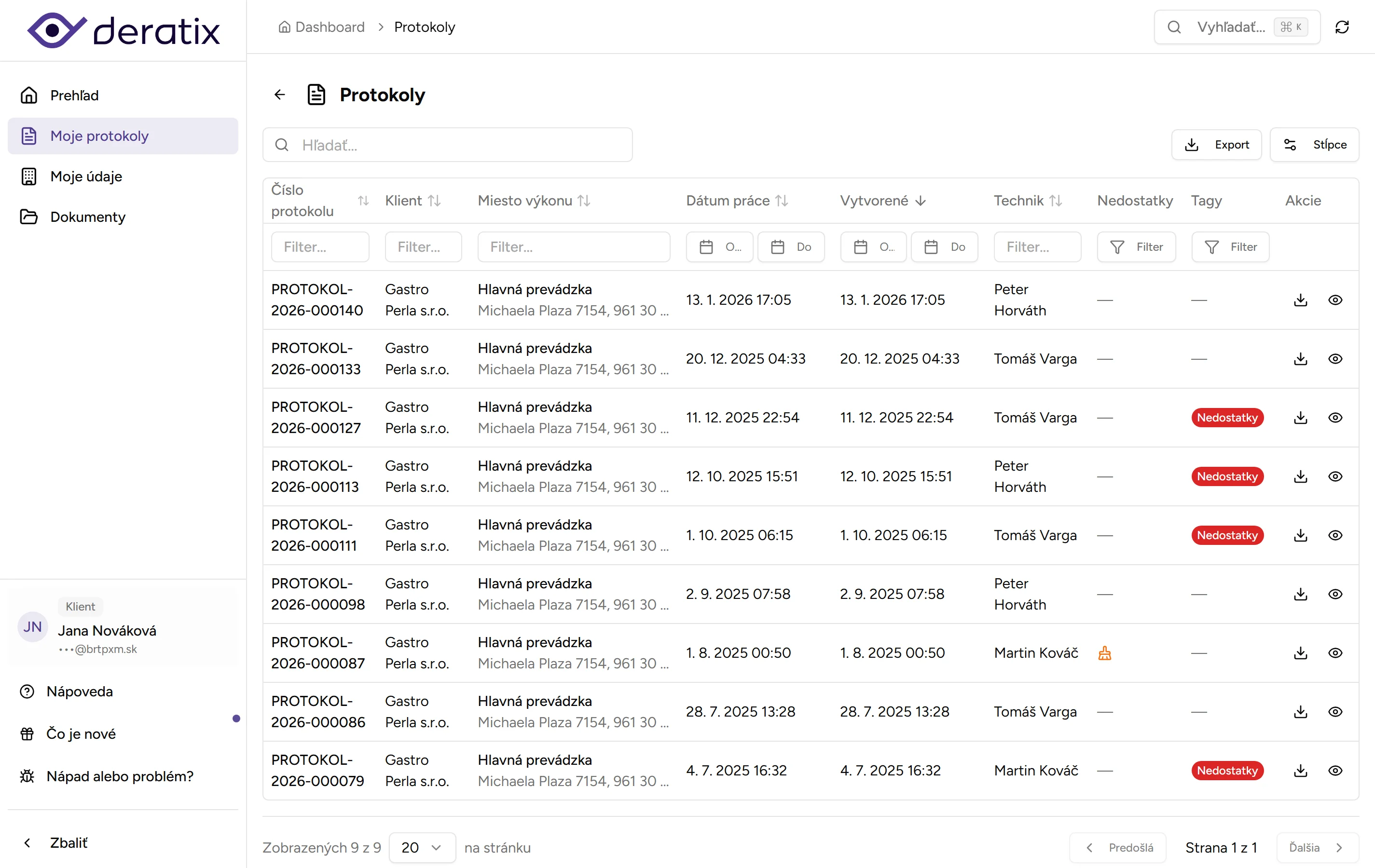Click orange deficiency icon for PROTOKOL-2026-000087
Screen dimensions: 1375x868
click(1104, 653)
